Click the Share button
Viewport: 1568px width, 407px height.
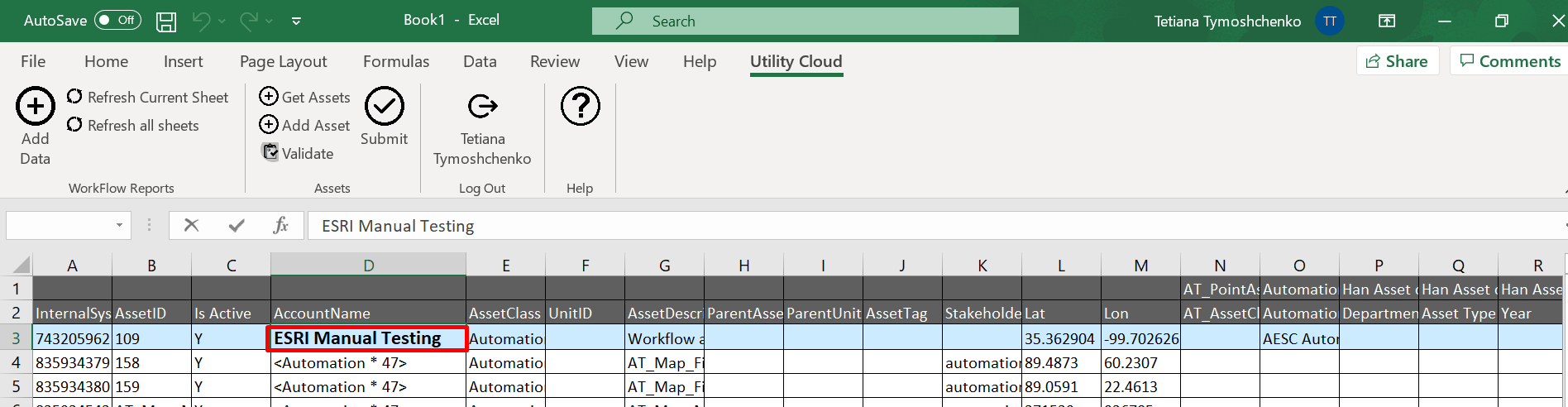pyautogui.click(x=1397, y=61)
